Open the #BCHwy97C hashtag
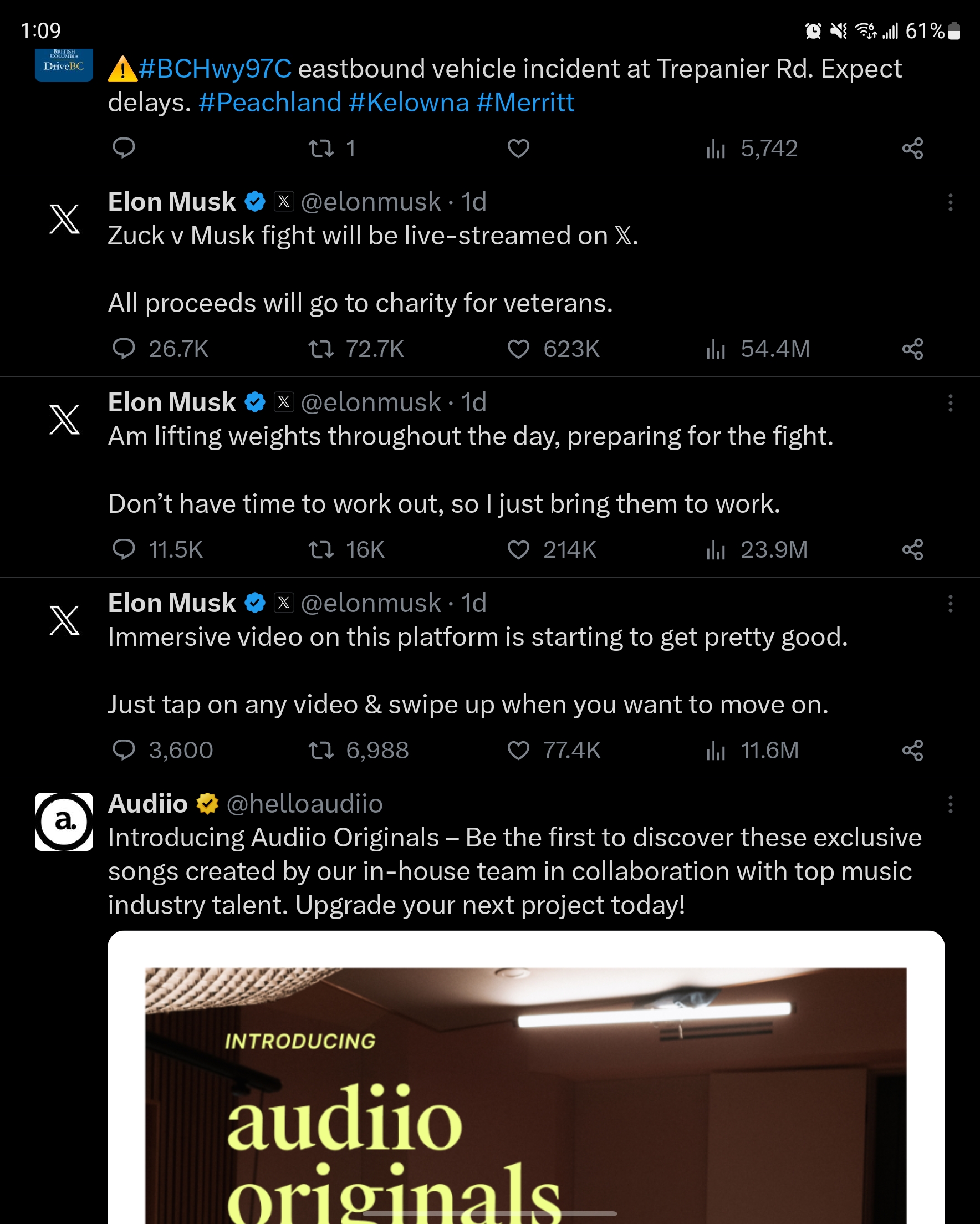This screenshot has width=980, height=1224. [x=215, y=69]
